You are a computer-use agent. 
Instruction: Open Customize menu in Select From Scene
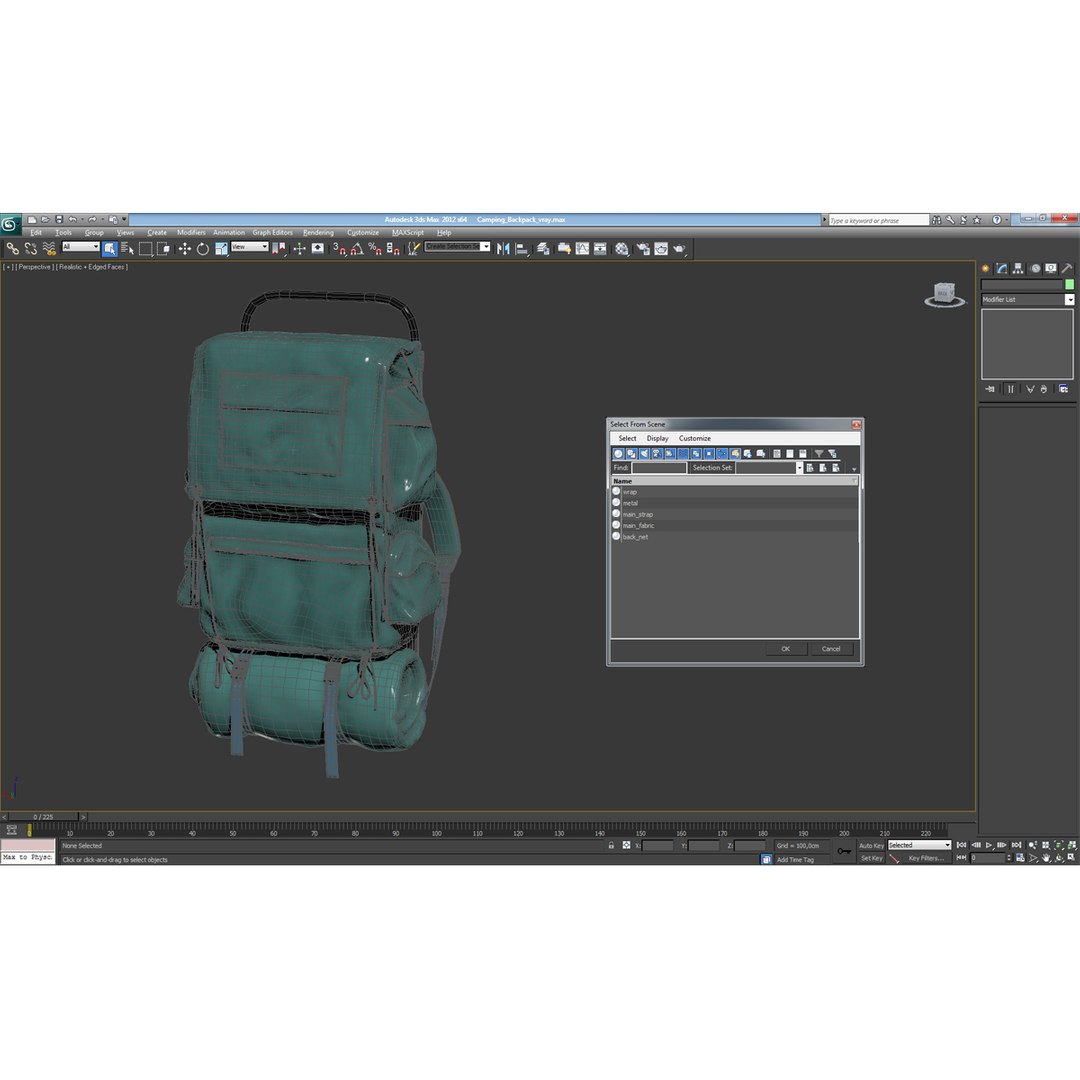694,438
